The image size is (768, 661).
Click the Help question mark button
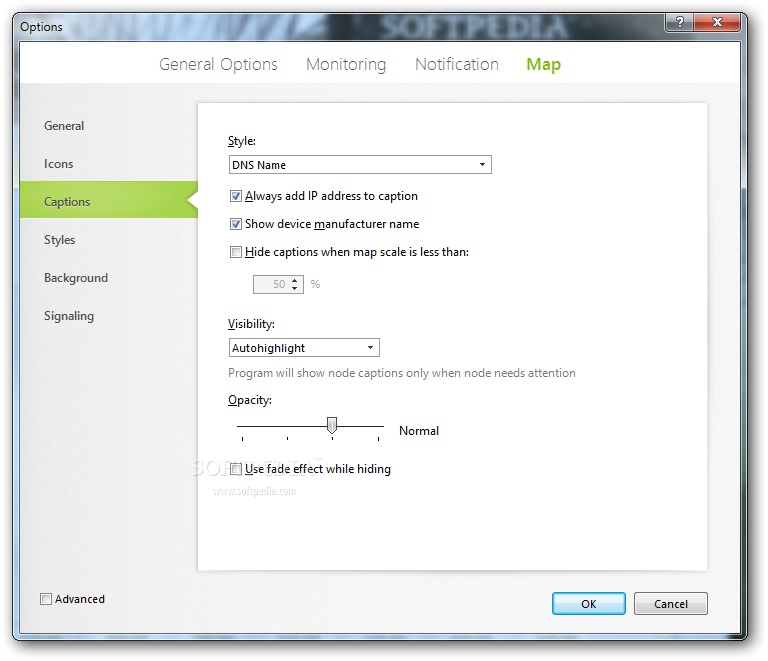[679, 22]
